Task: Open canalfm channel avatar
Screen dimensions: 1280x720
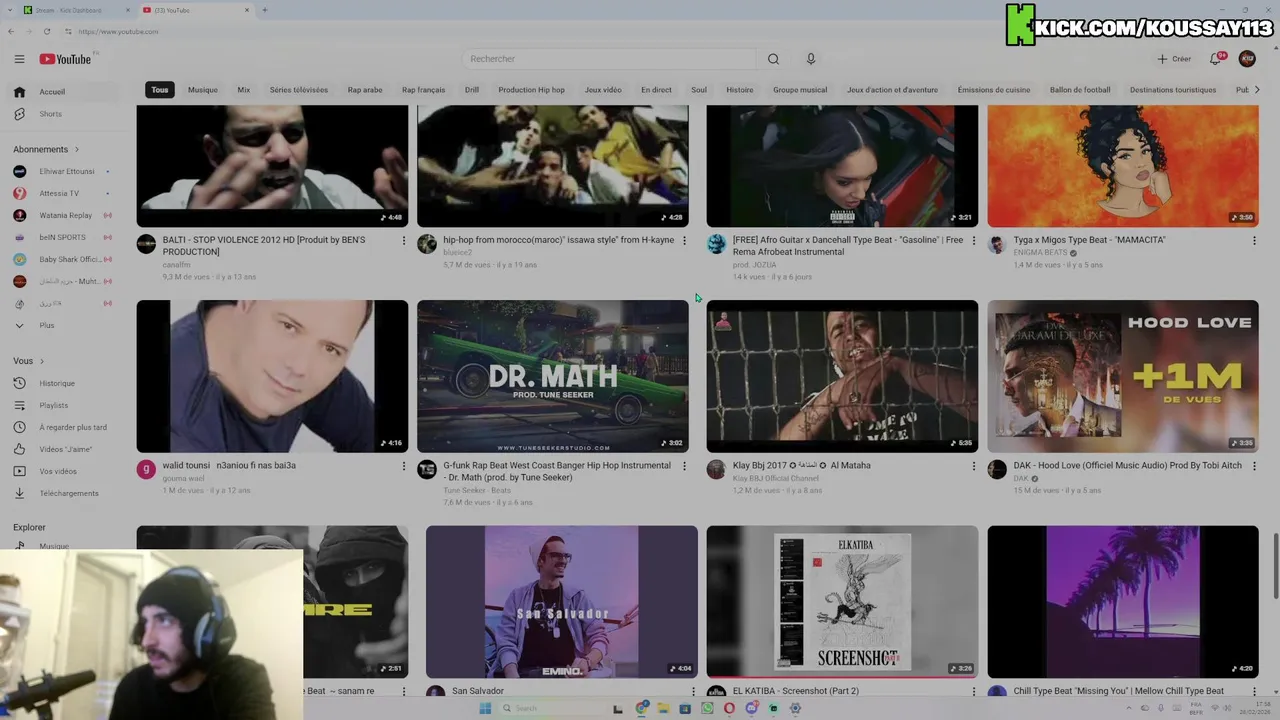Action: (x=146, y=244)
